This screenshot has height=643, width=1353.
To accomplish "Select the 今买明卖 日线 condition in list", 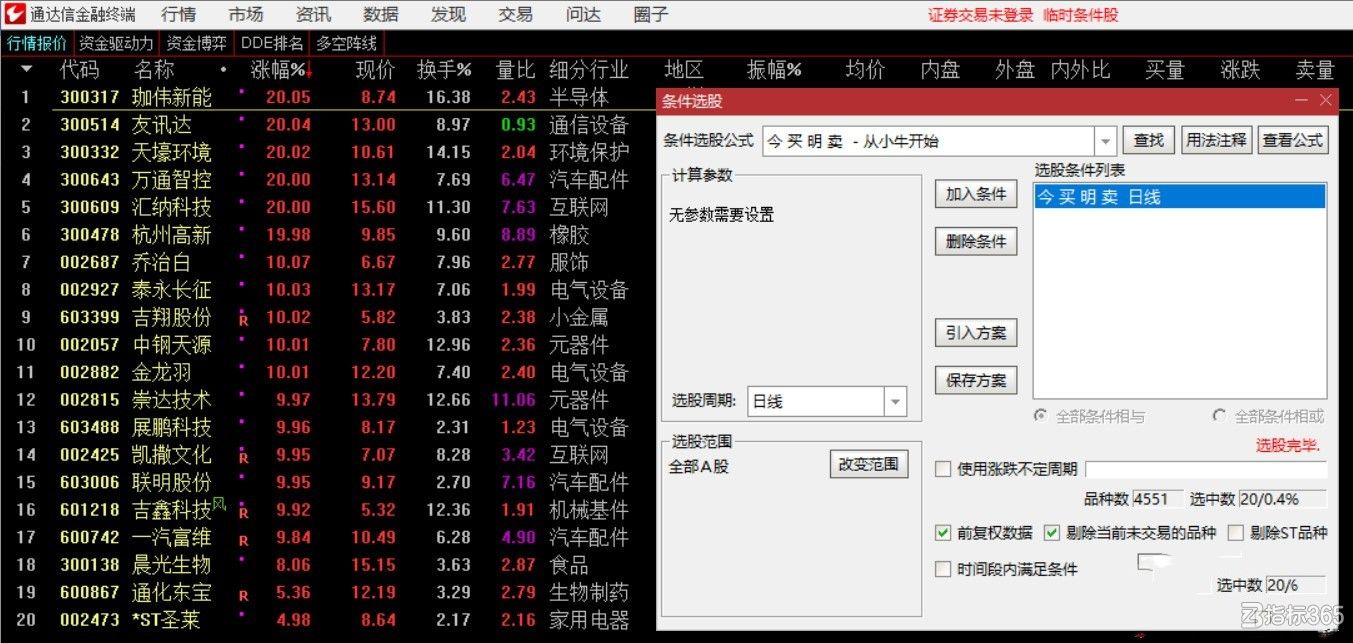I will (x=1180, y=197).
